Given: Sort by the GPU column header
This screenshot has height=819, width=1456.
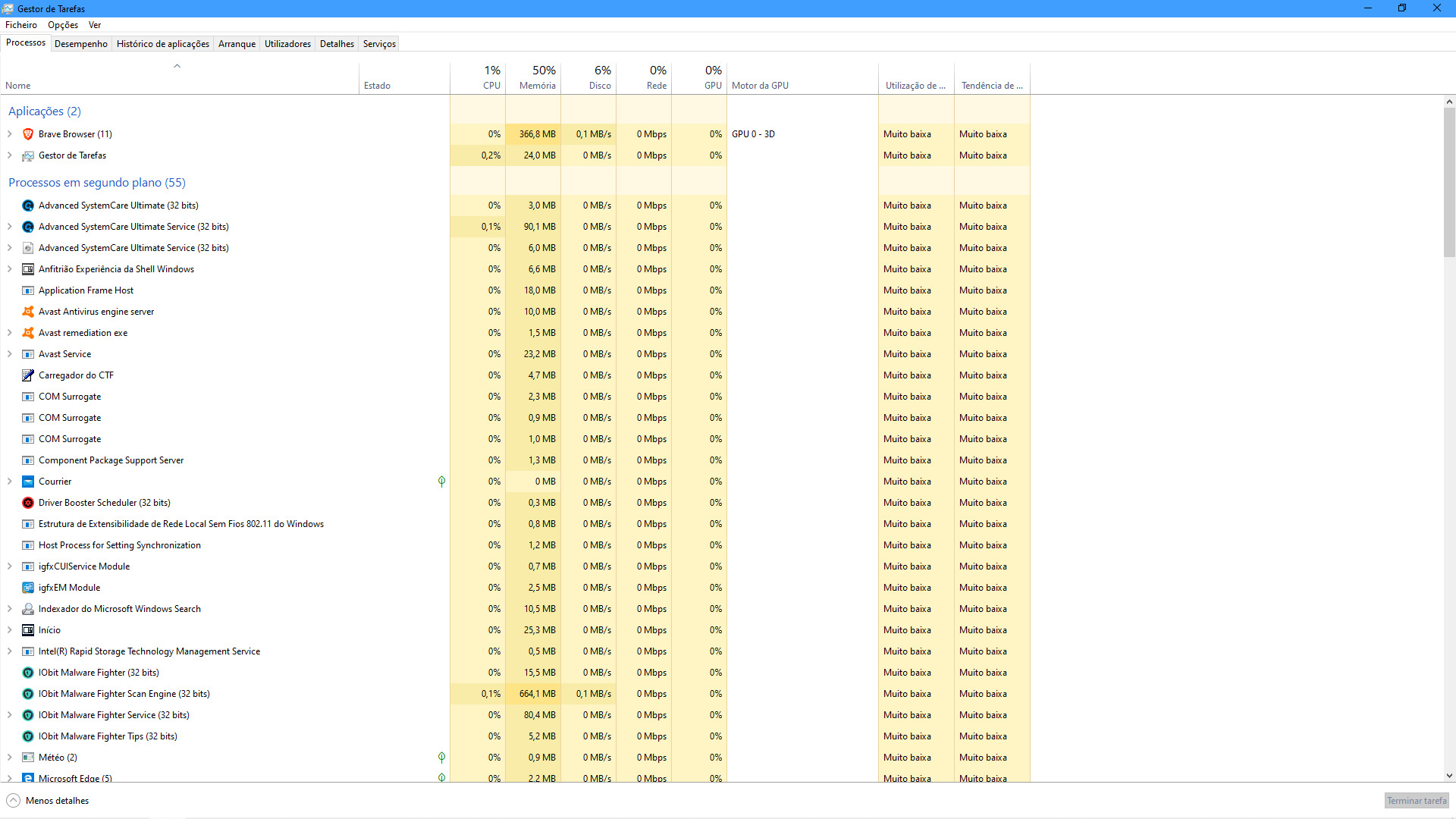Looking at the screenshot, I should tap(699, 78).
